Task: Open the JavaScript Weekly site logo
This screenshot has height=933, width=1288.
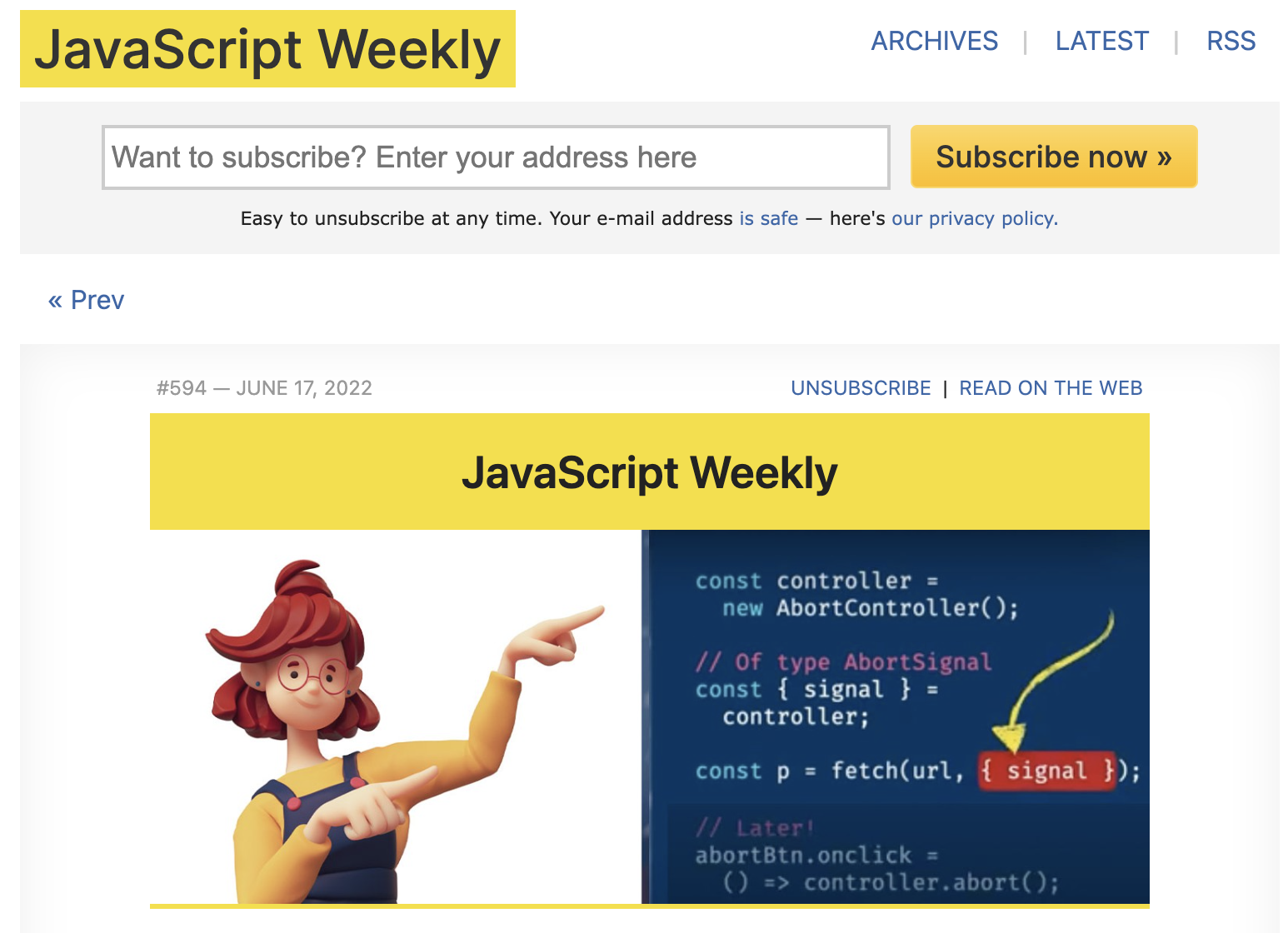Action: (x=267, y=49)
